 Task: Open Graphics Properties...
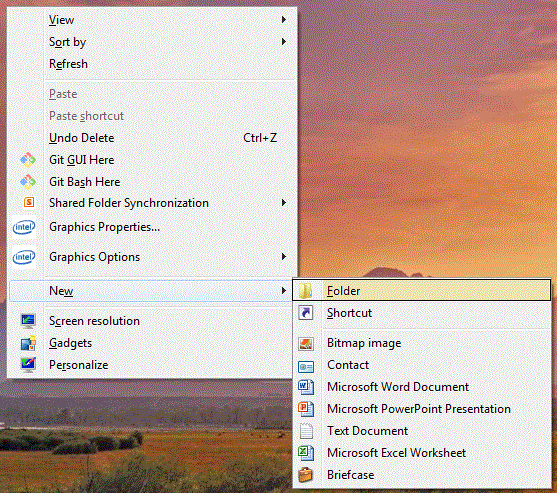(152, 227)
